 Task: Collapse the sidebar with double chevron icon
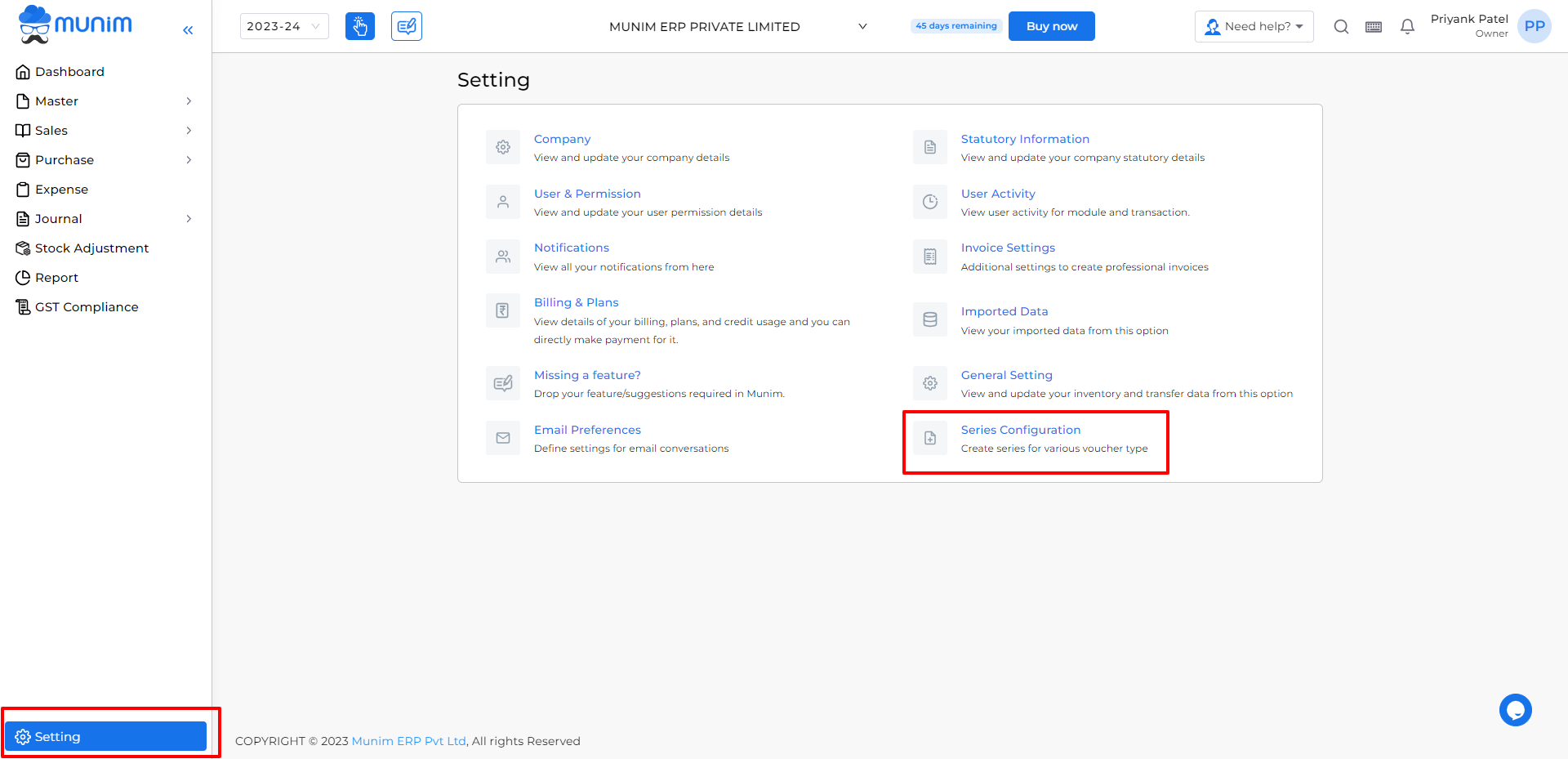[188, 30]
